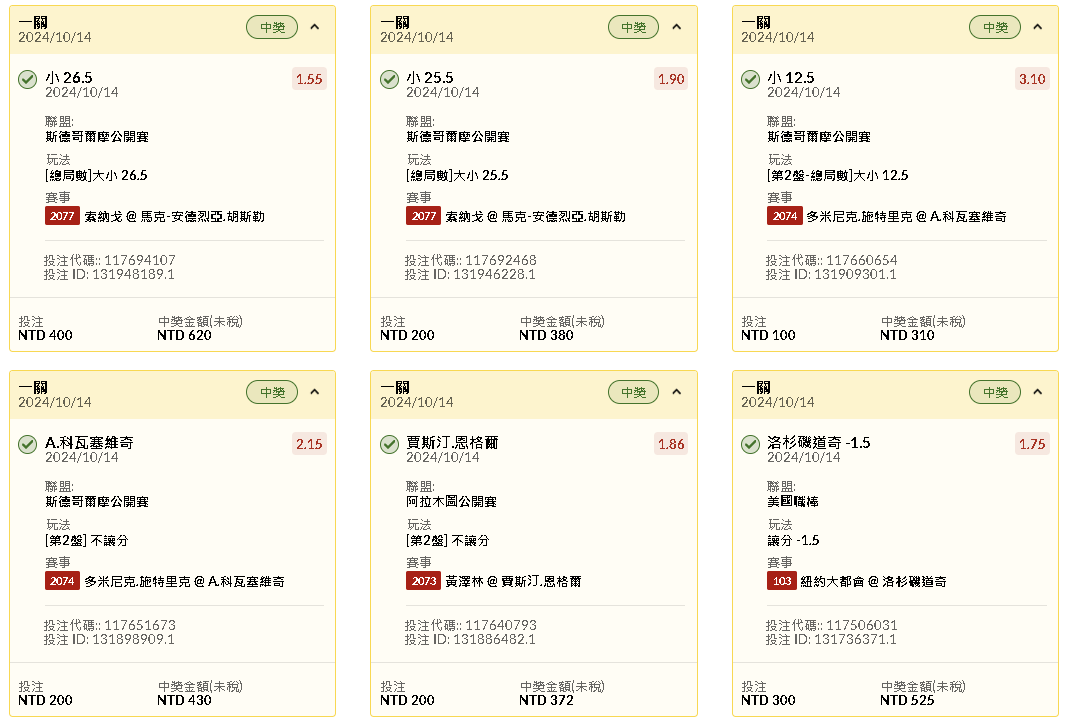Select the 2.15 odds tag
The height and width of the screenshot is (725, 1072).
coord(309,444)
